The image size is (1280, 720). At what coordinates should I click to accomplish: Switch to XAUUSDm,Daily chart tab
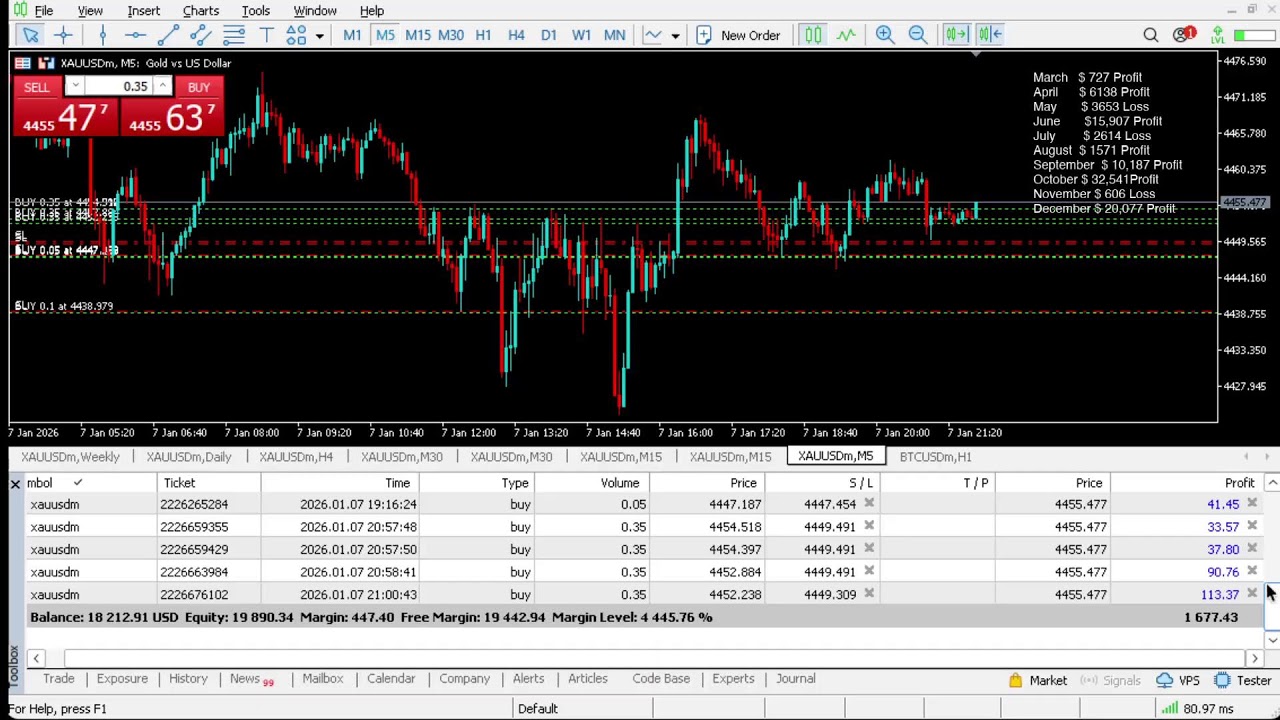coord(189,457)
